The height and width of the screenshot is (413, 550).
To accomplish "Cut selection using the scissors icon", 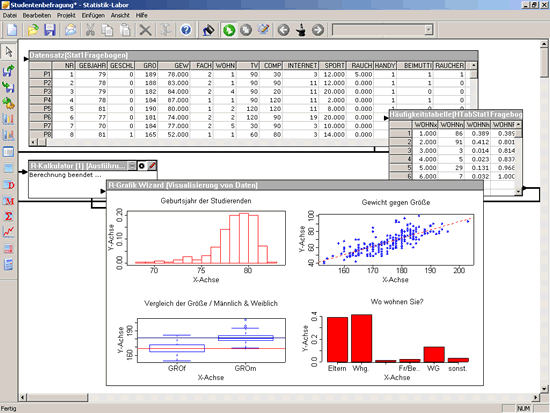I will [x=90, y=30].
